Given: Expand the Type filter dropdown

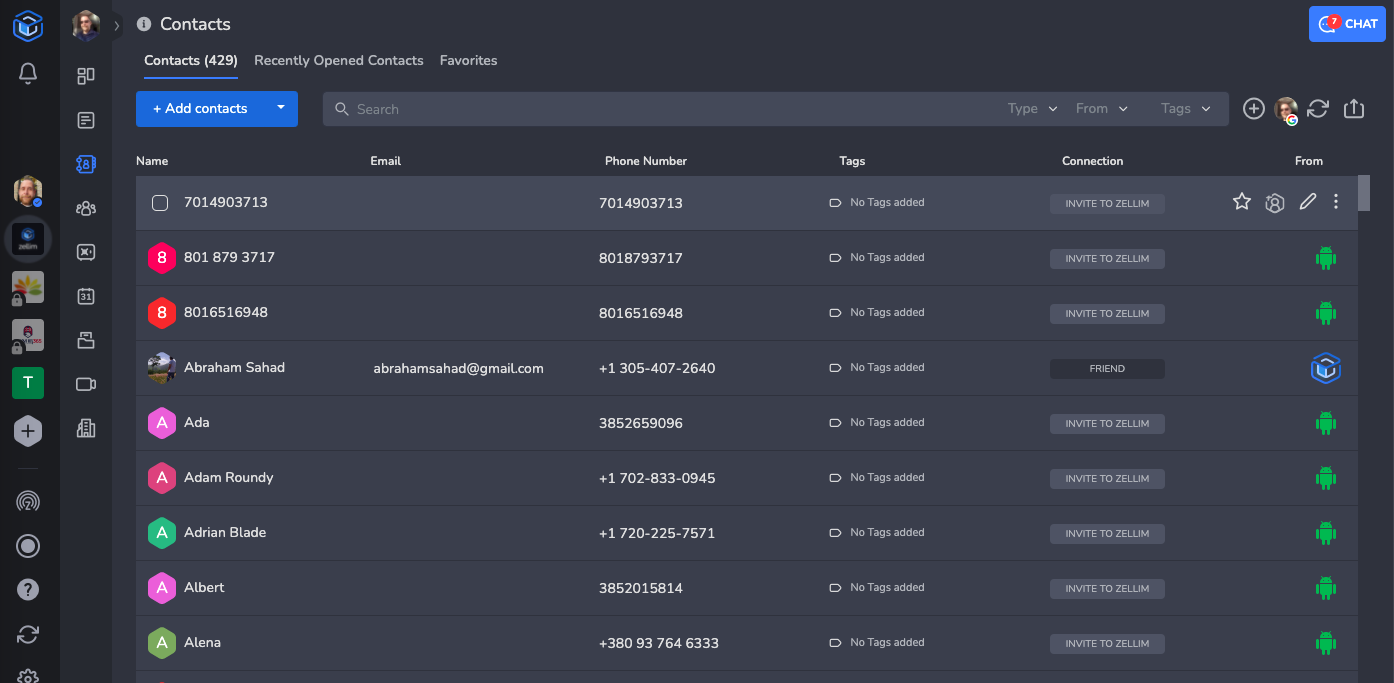Looking at the screenshot, I should pyautogui.click(x=1032, y=109).
